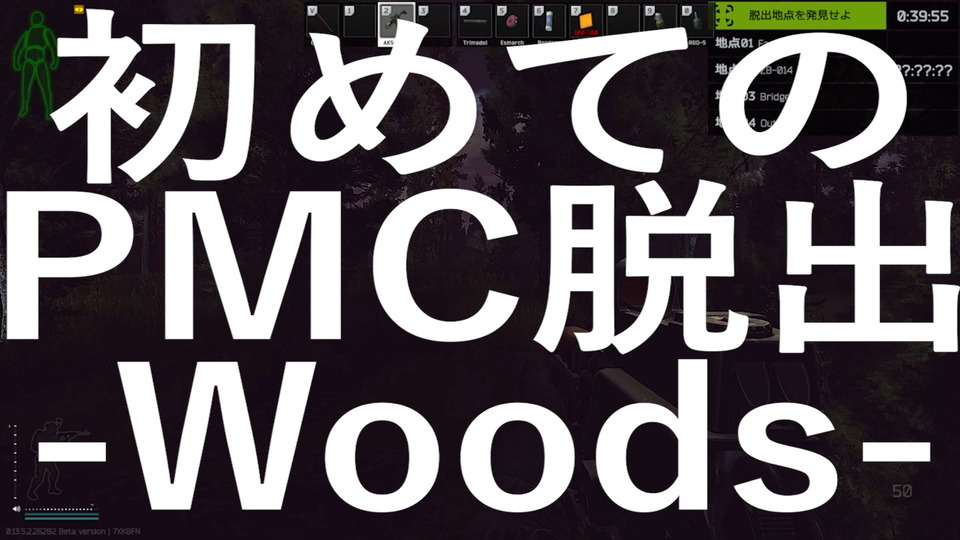Click the extraction target icon in green banner
The height and width of the screenshot is (540, 960).
(x=724, y=15)
